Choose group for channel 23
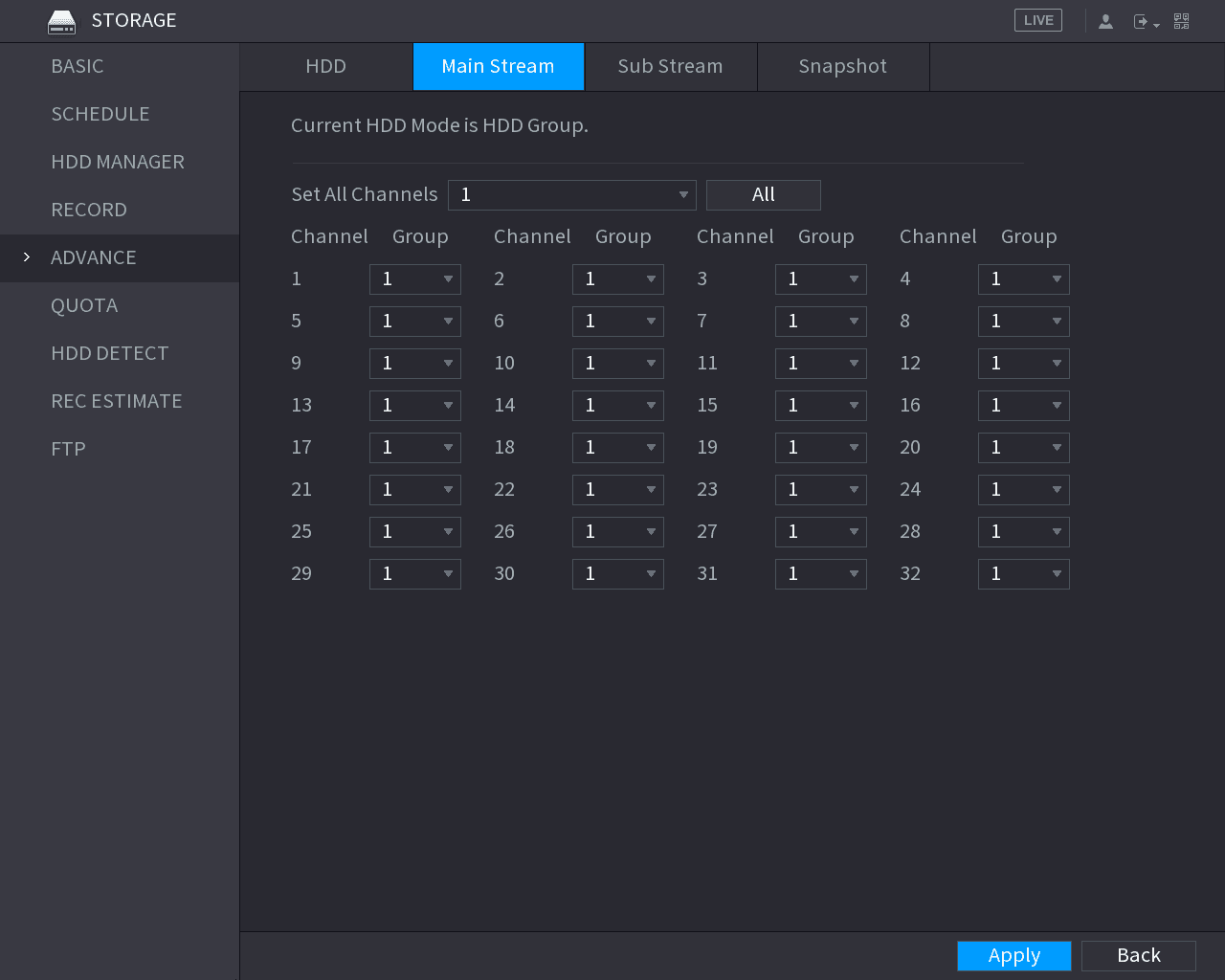Image resolution: width=1225 pixels, height=980 pixels. point(821,490)
